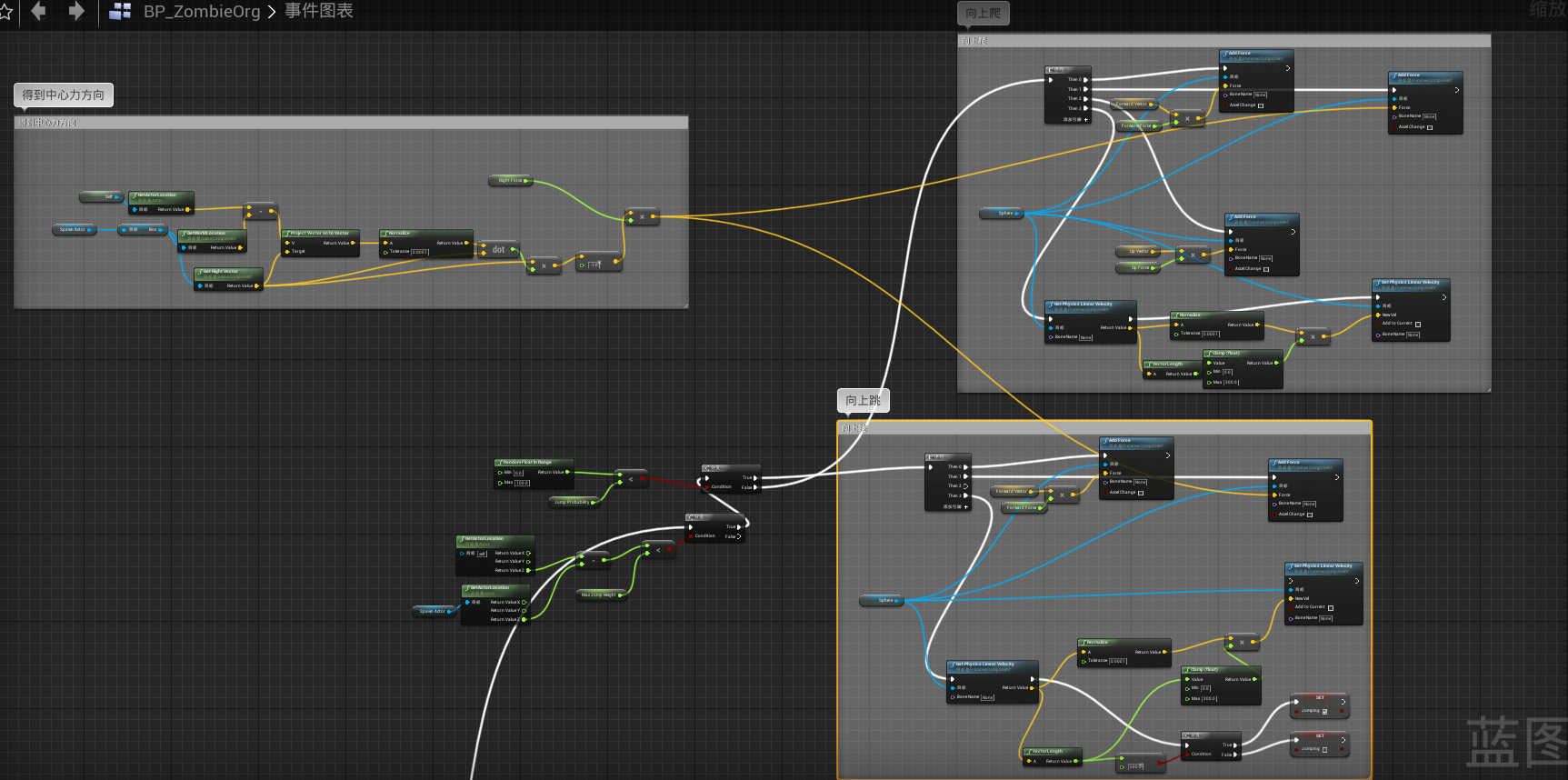Select Forward Vector node in 向上爬 group
The height and width of the screenshot is (780, 1568).
point(1134,104)
